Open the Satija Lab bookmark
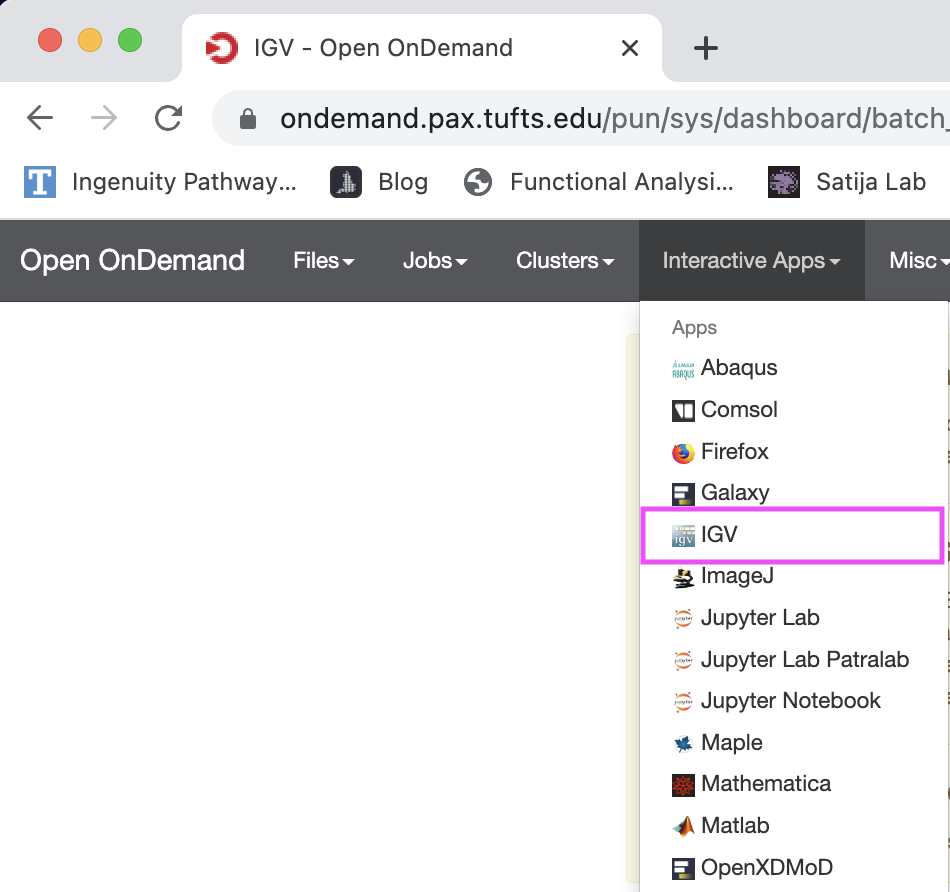Image resolution: width=950 pixels, height=892 pixels. pos(847,182)
